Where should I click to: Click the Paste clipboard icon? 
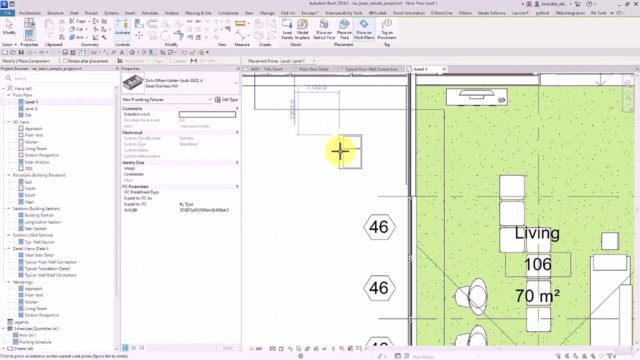pos(49,27)
